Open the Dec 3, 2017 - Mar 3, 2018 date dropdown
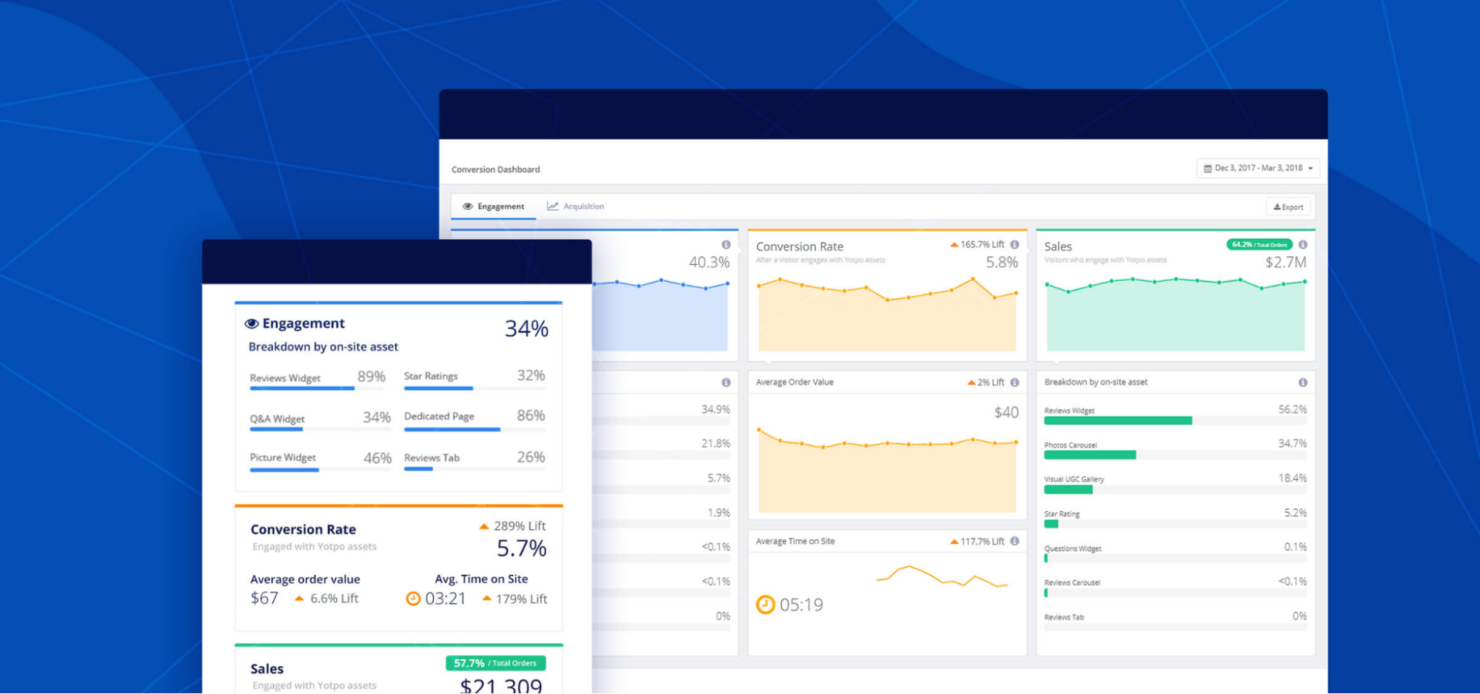 (x=1257, y=168)
